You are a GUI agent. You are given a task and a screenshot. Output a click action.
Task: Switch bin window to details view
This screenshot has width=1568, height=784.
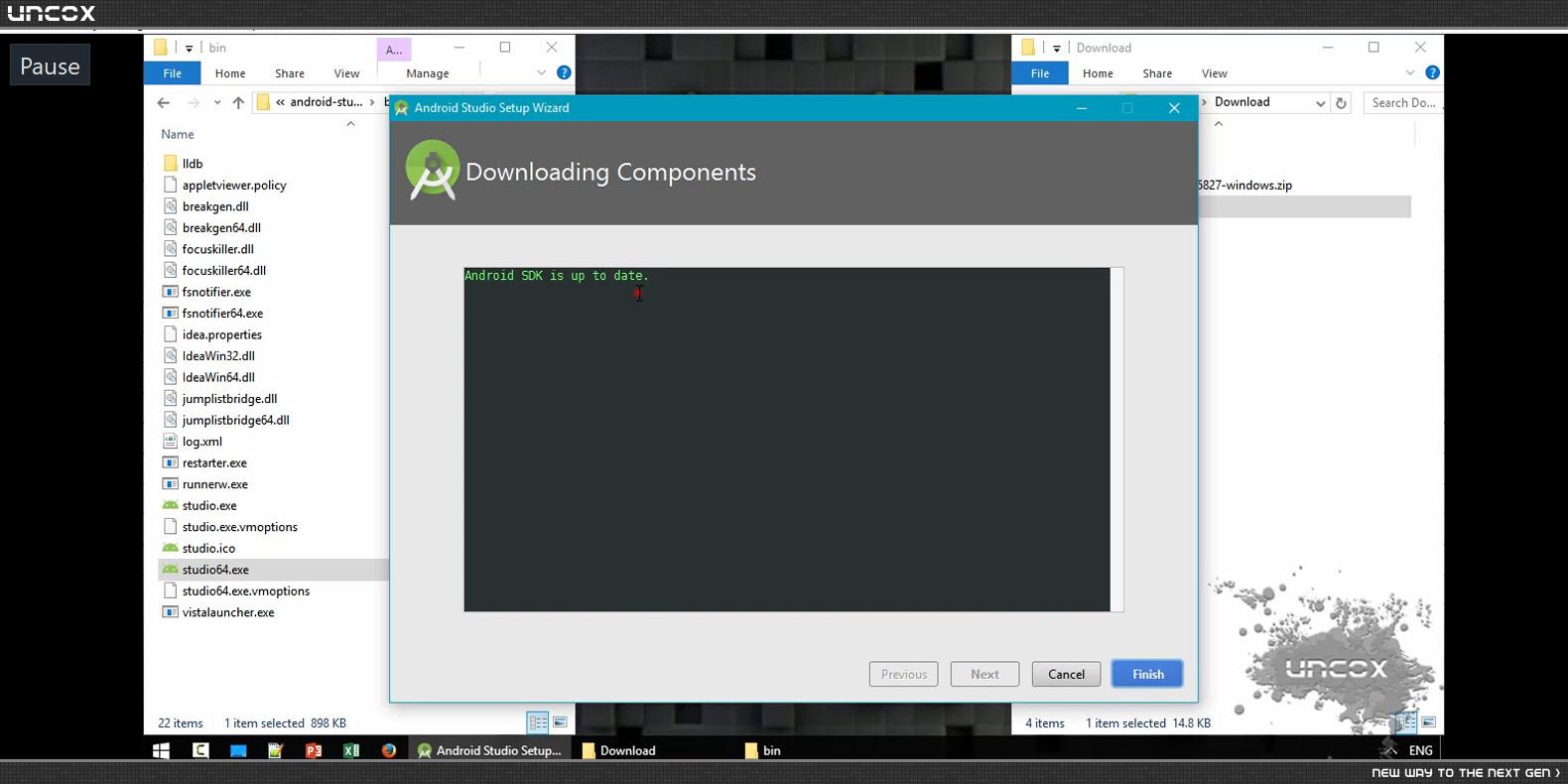coord(538,722)
